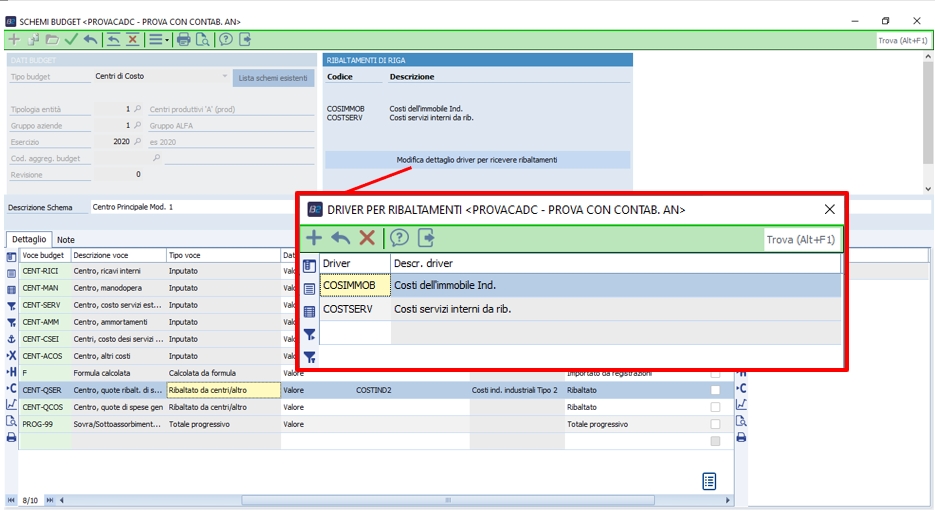Click the open folder icon in main toolbar

coord(52,40)
